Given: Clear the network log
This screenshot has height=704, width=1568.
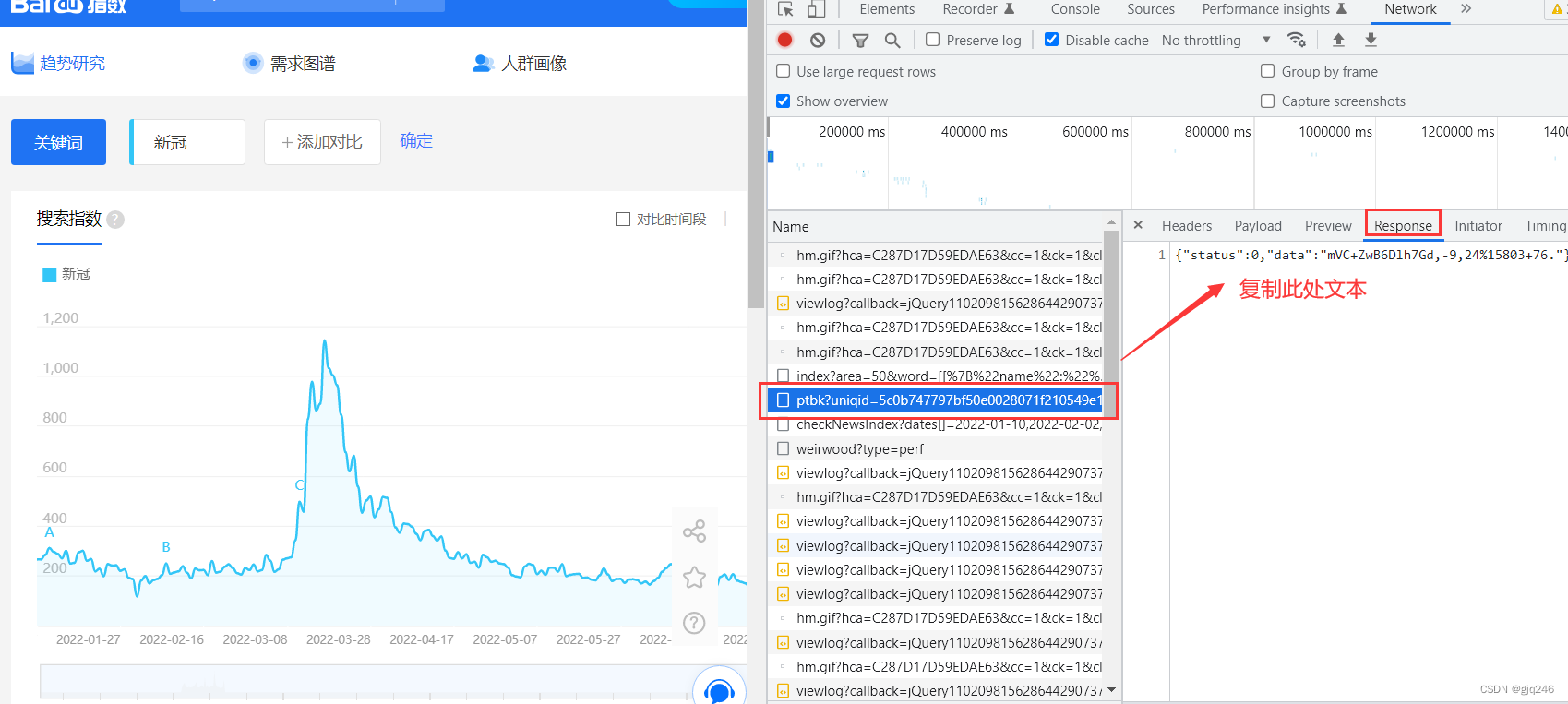Looking at the screenshot, I should (x=818, y=40).
